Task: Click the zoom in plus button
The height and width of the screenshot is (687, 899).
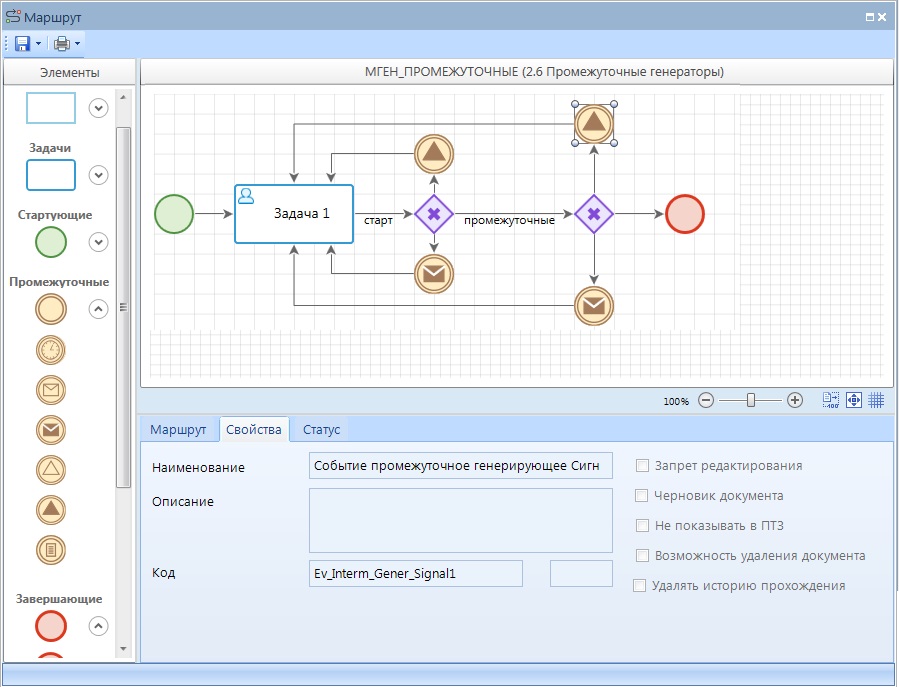Action: (795, 400)
